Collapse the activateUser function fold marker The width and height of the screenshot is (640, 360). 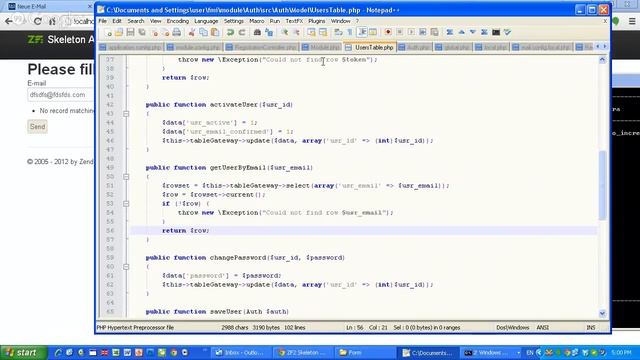[x=126, y=114]
